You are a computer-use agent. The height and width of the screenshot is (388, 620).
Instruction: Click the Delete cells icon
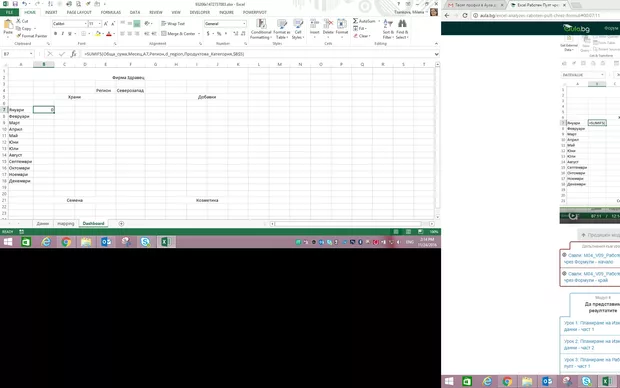pyautogui.click(x=328, y=25)
